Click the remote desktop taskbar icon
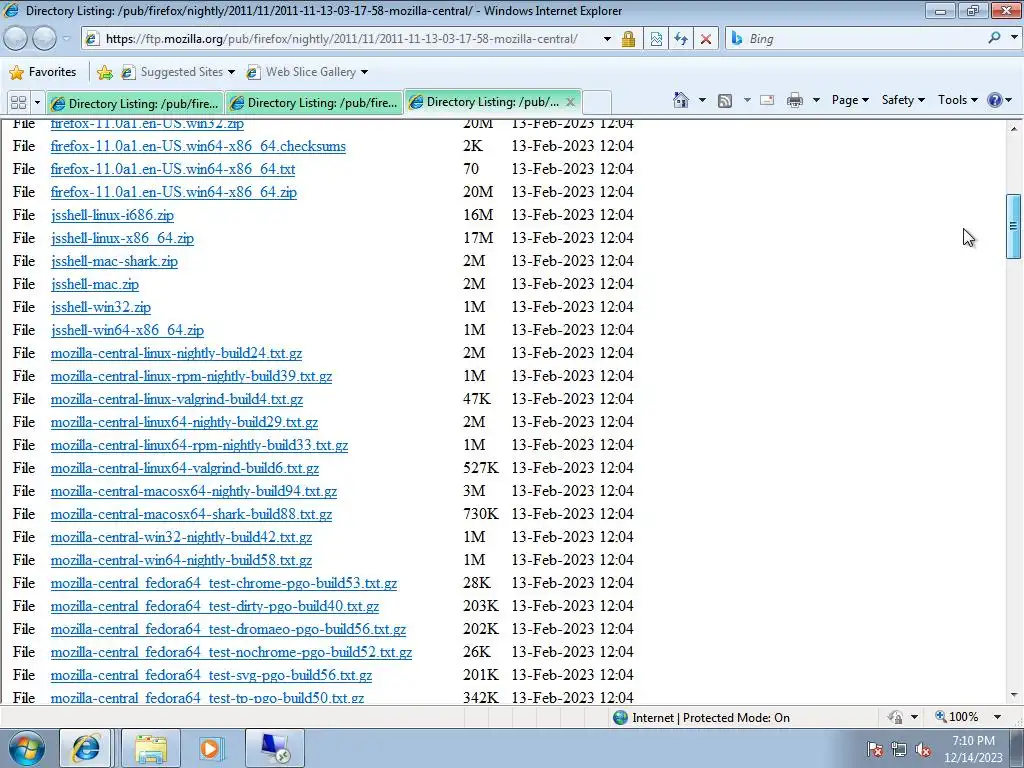 point(275,748)
